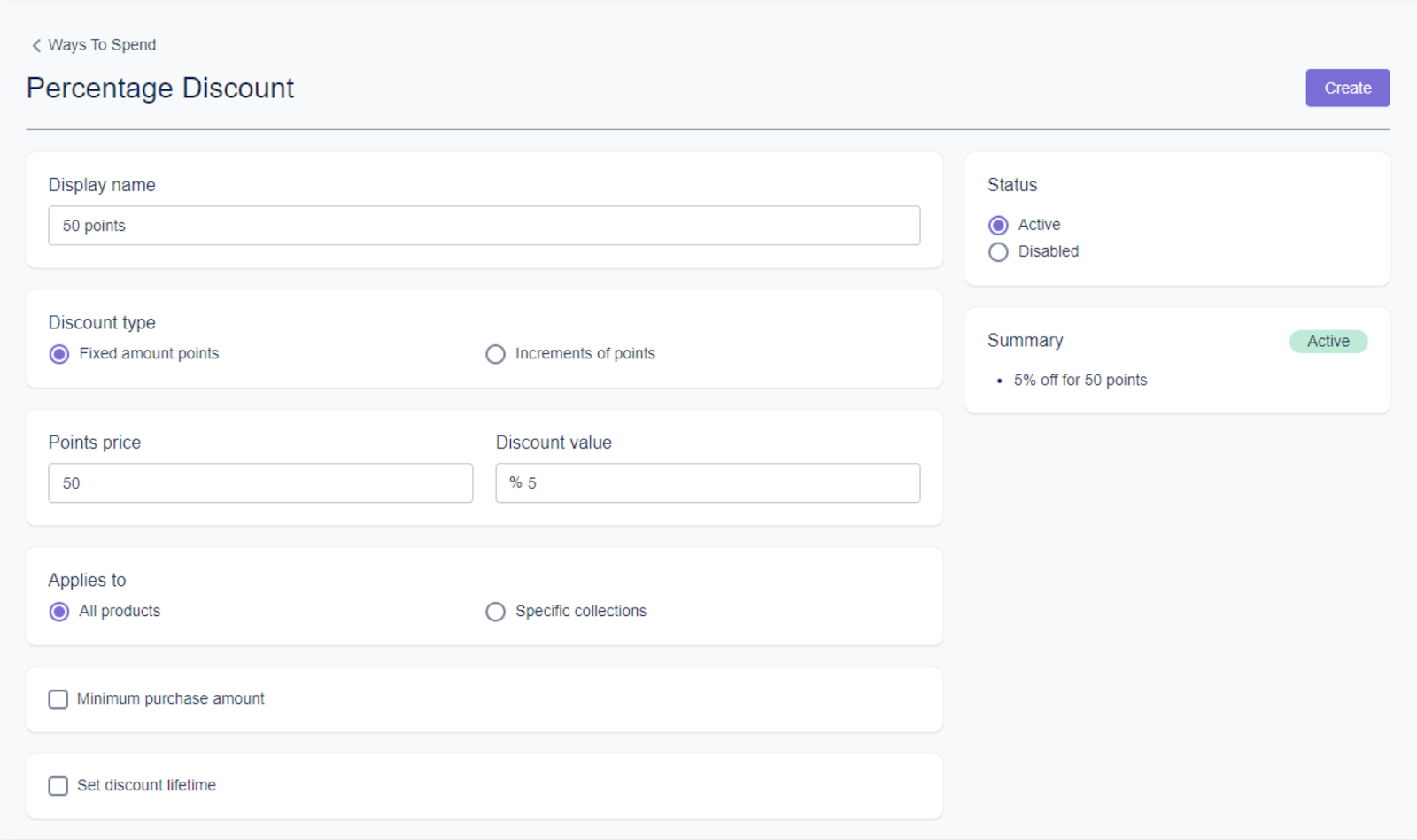Screen dimensions: 1417x840
Task: Go back via Ways To Spend link
Action: pos(102,45)
